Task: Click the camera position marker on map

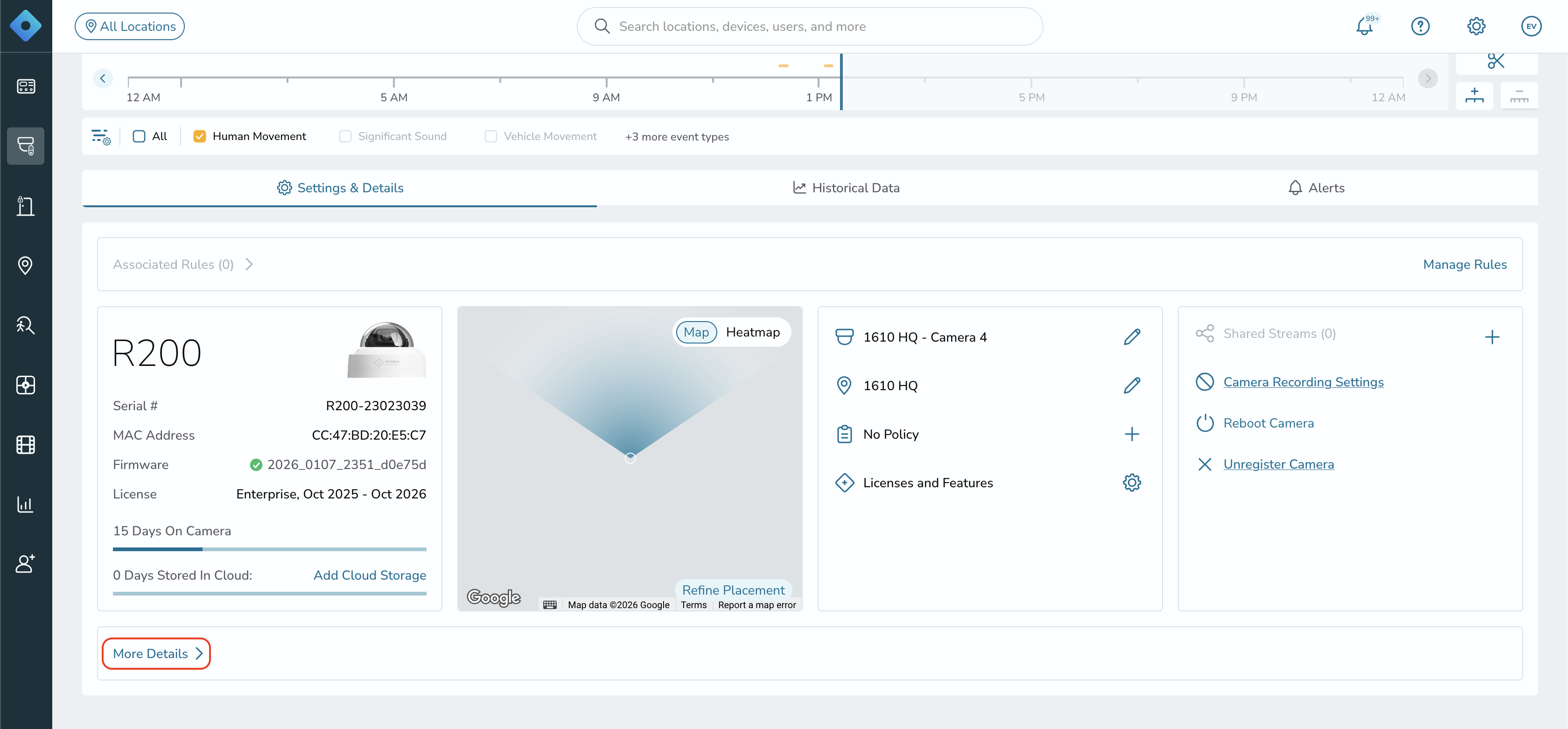Action: 630,458
